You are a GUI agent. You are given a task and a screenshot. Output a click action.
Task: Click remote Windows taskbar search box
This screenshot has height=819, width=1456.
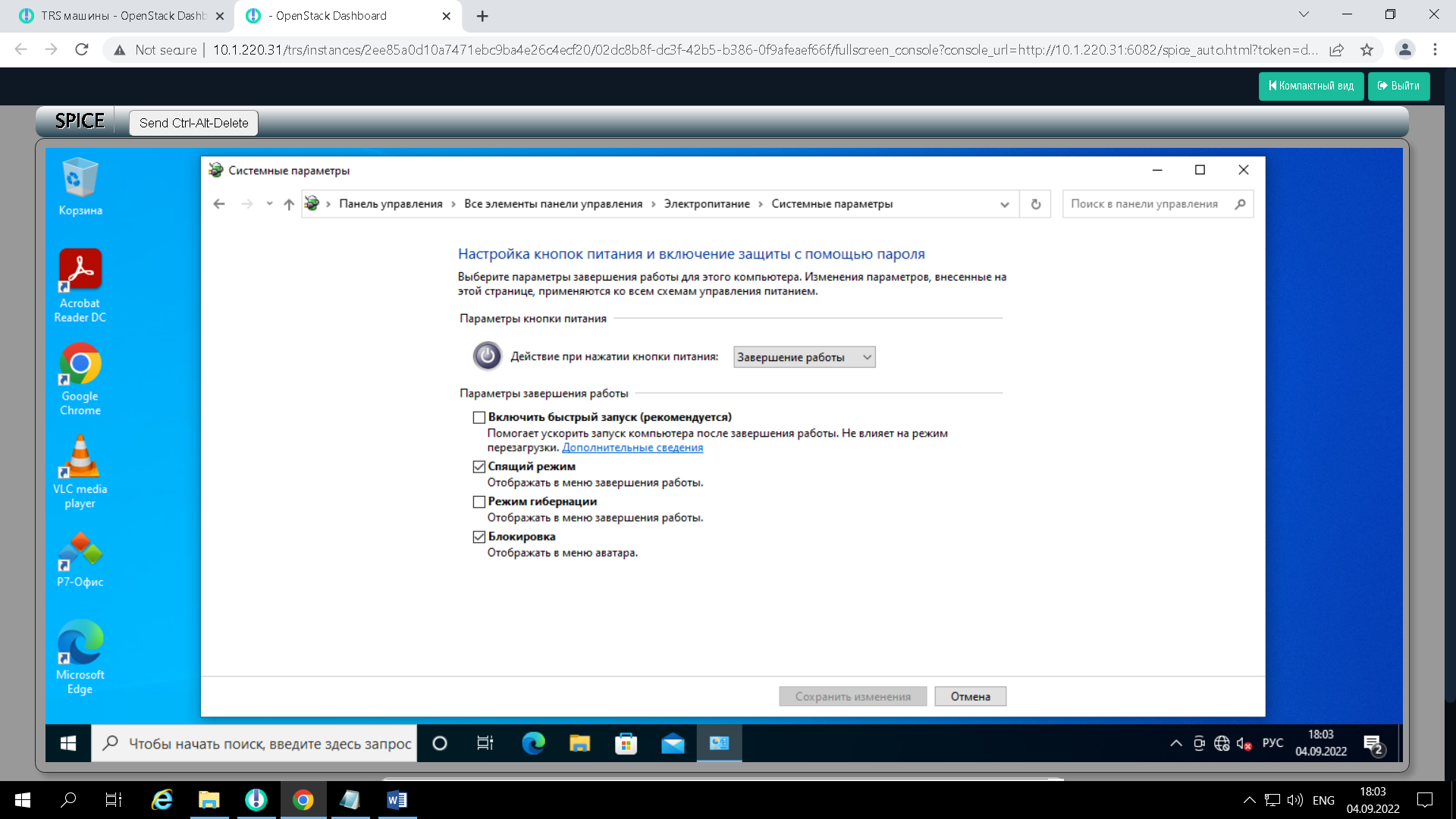click(254, 744)
